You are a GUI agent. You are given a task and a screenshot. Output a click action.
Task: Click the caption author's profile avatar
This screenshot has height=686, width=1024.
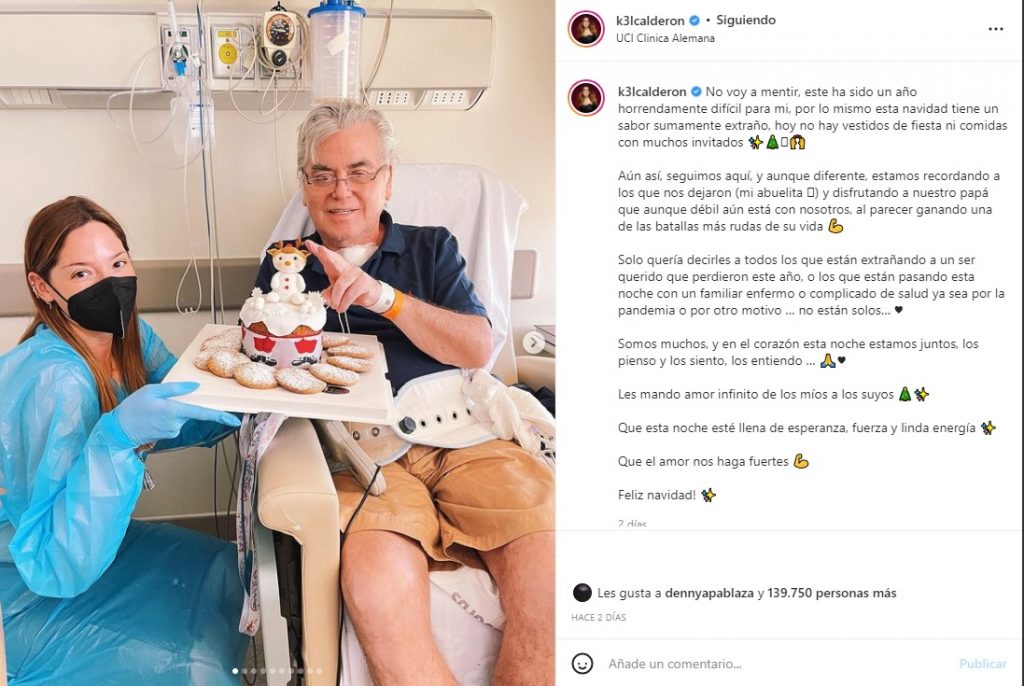586,97
